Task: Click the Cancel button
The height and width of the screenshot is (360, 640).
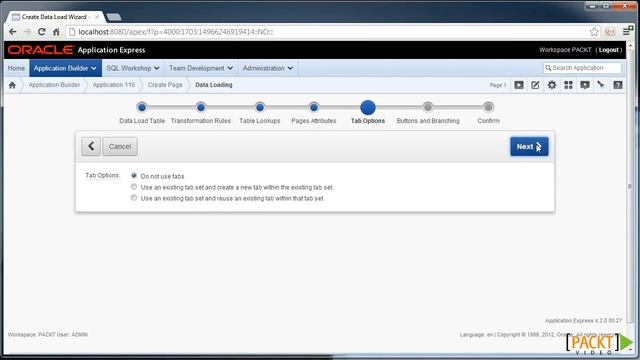Action: [x=120, y=146]
